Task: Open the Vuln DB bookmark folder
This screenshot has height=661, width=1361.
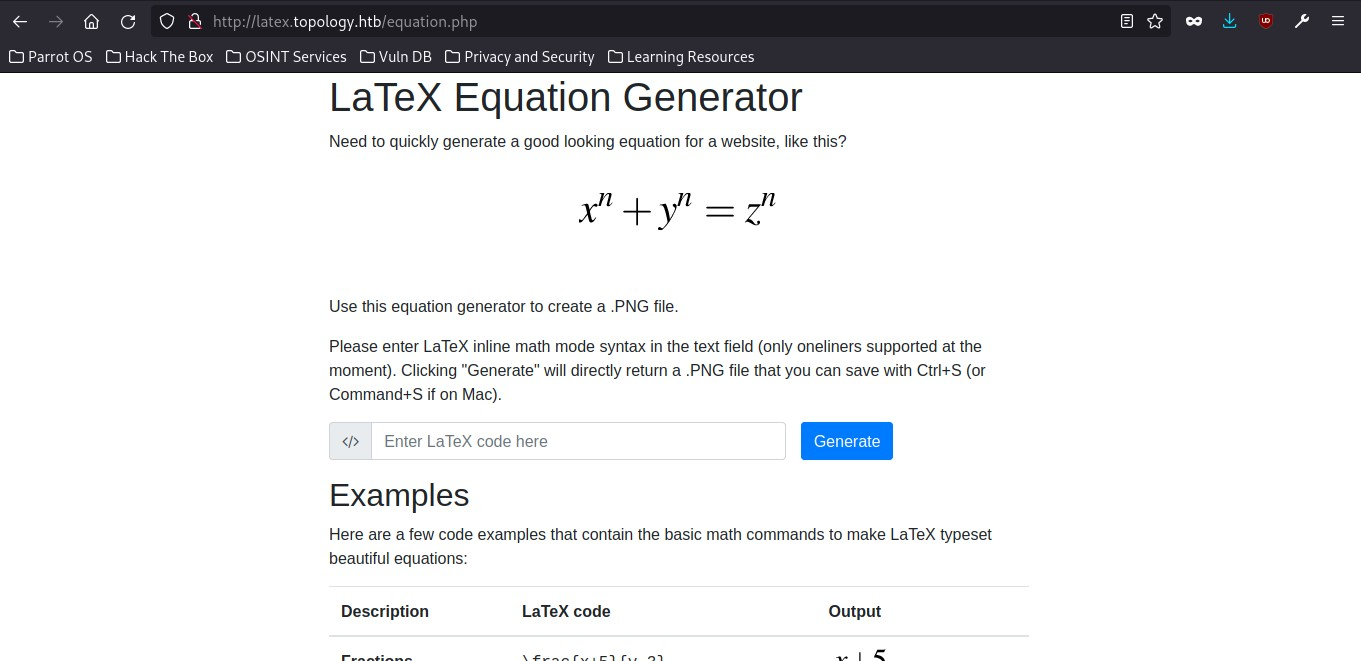Action: tap(396, 57)
